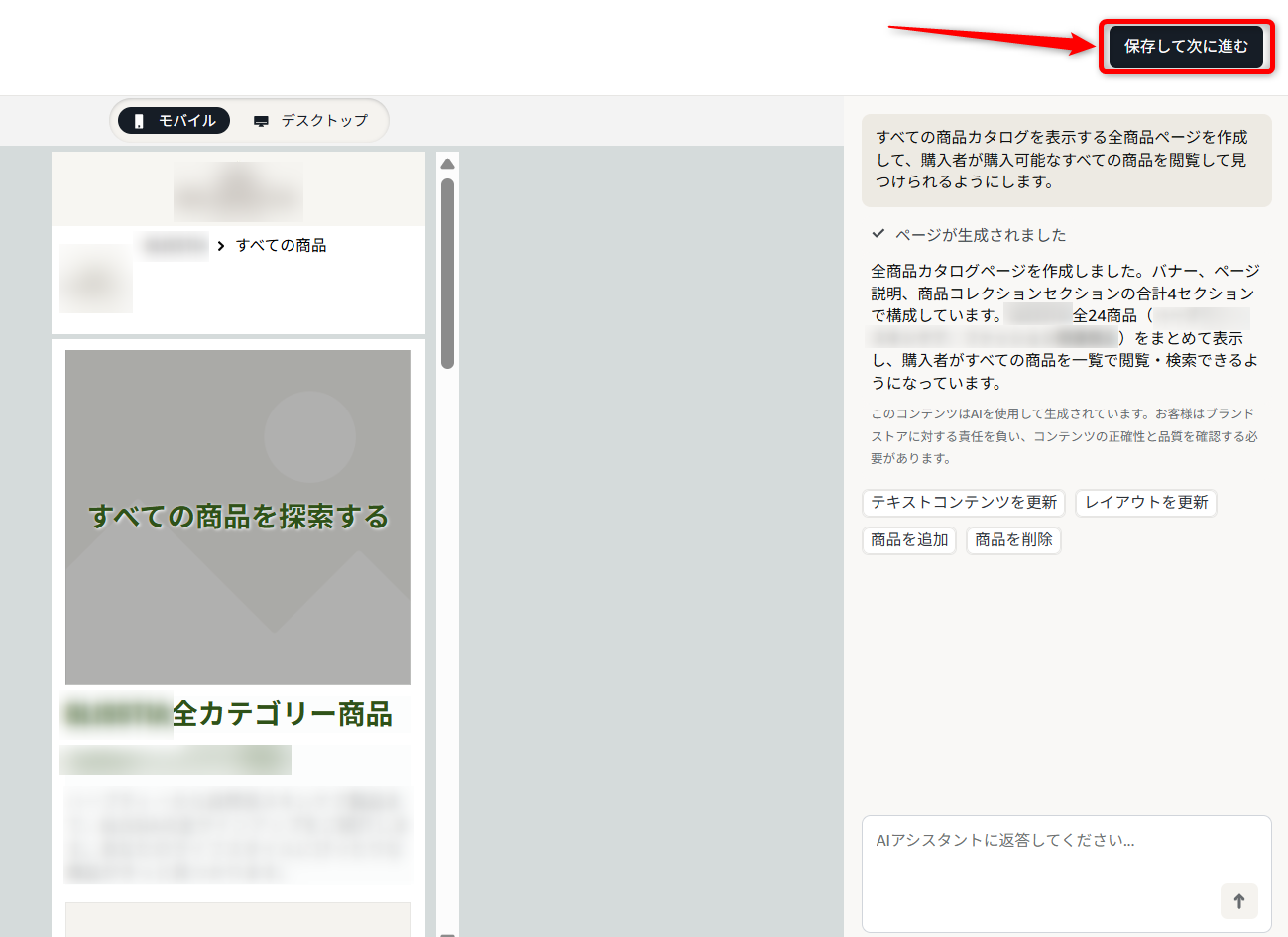
Task: Click the blurred store logo in preview header
Action: [x=238, y=190]
